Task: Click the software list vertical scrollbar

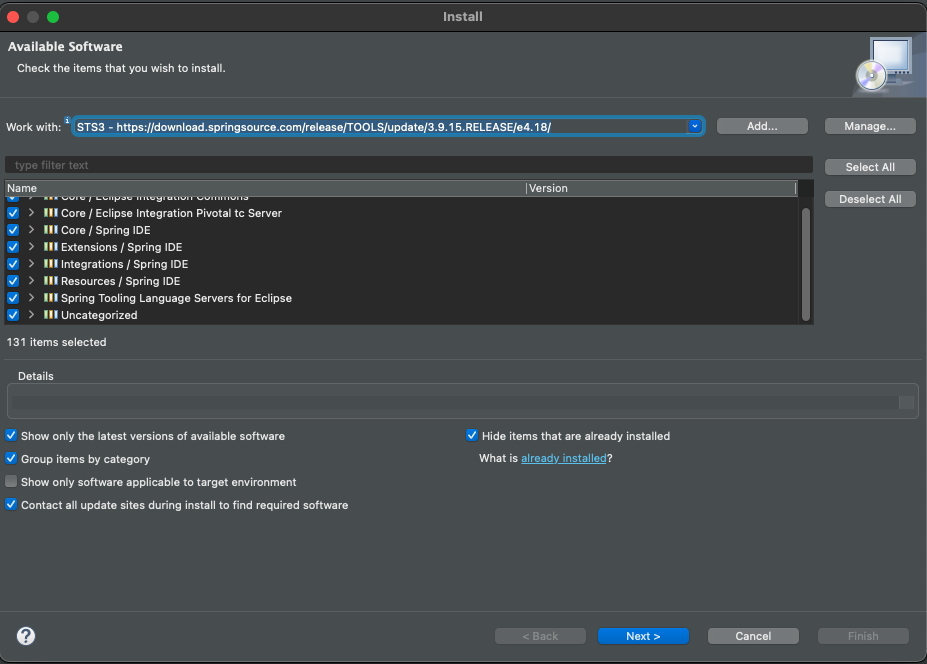Action: pos(806,264)
